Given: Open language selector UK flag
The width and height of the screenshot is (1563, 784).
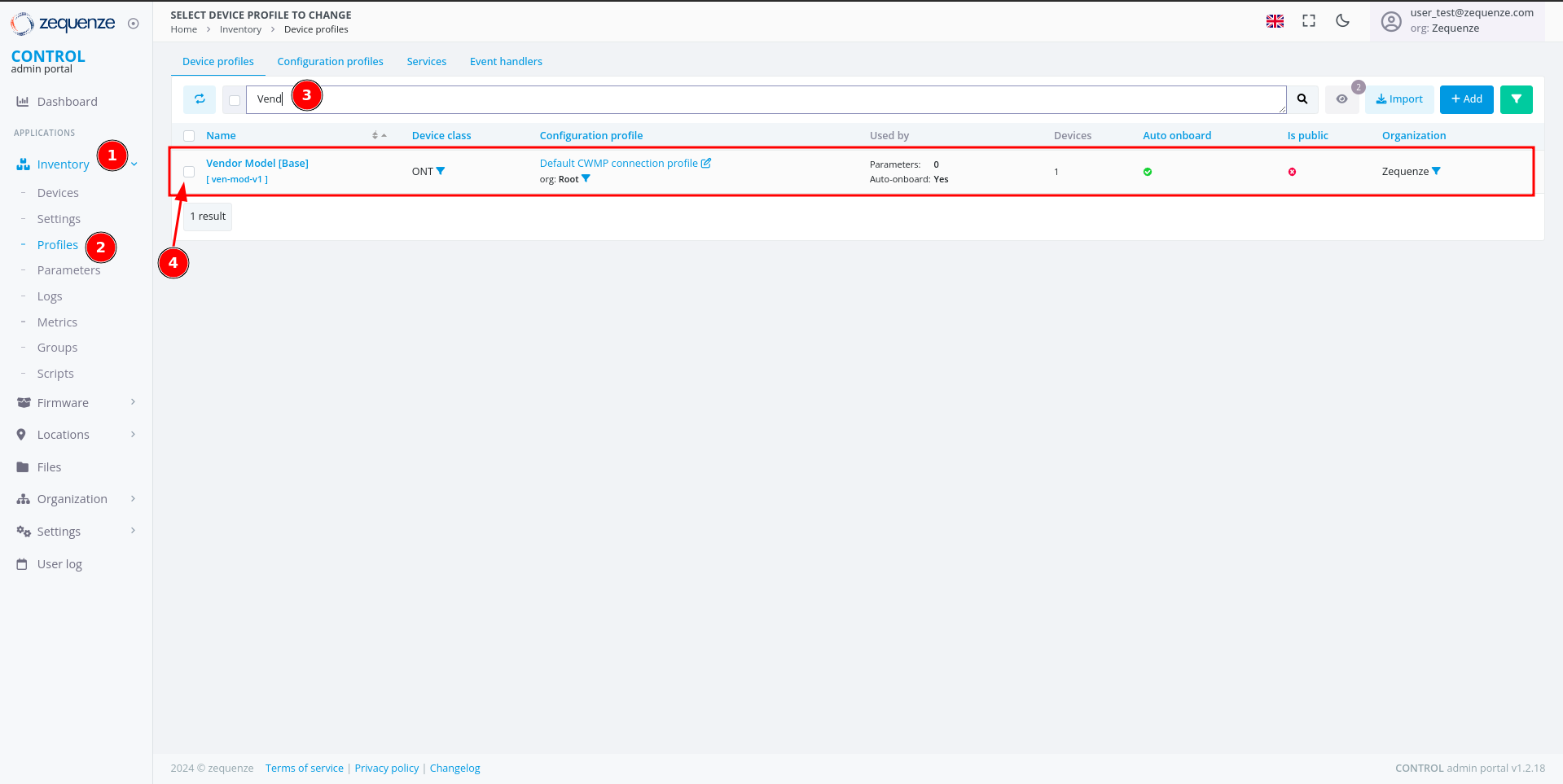Looking at the screenshot, I should pyautogui.click(x=1275, y=21).
